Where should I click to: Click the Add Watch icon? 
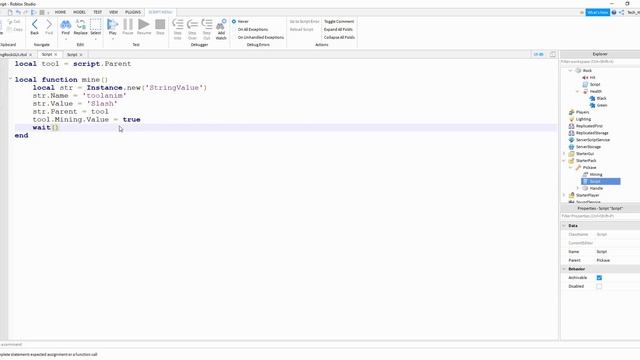(x=221, y=29)
